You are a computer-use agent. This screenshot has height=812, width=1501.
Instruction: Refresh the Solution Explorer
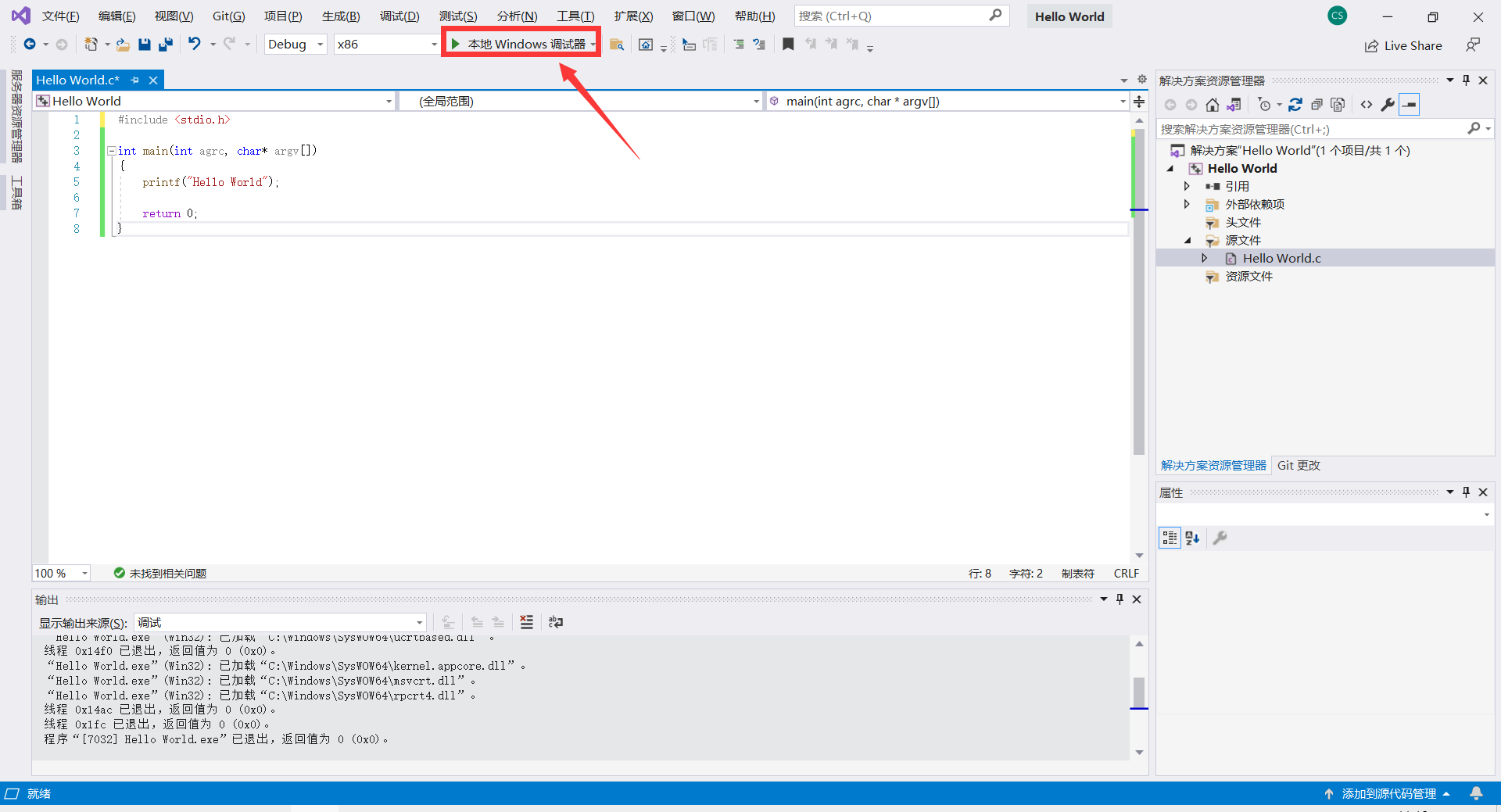(x=1295, y=104)
